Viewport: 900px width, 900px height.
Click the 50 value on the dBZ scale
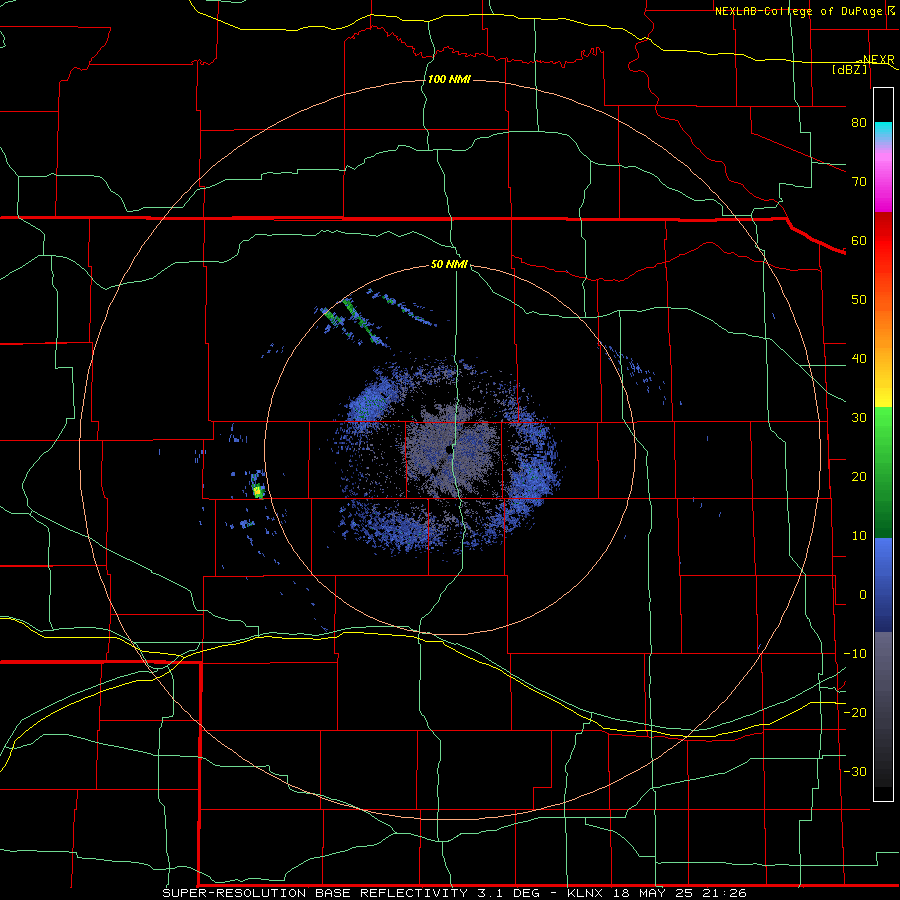coord(859,300)
